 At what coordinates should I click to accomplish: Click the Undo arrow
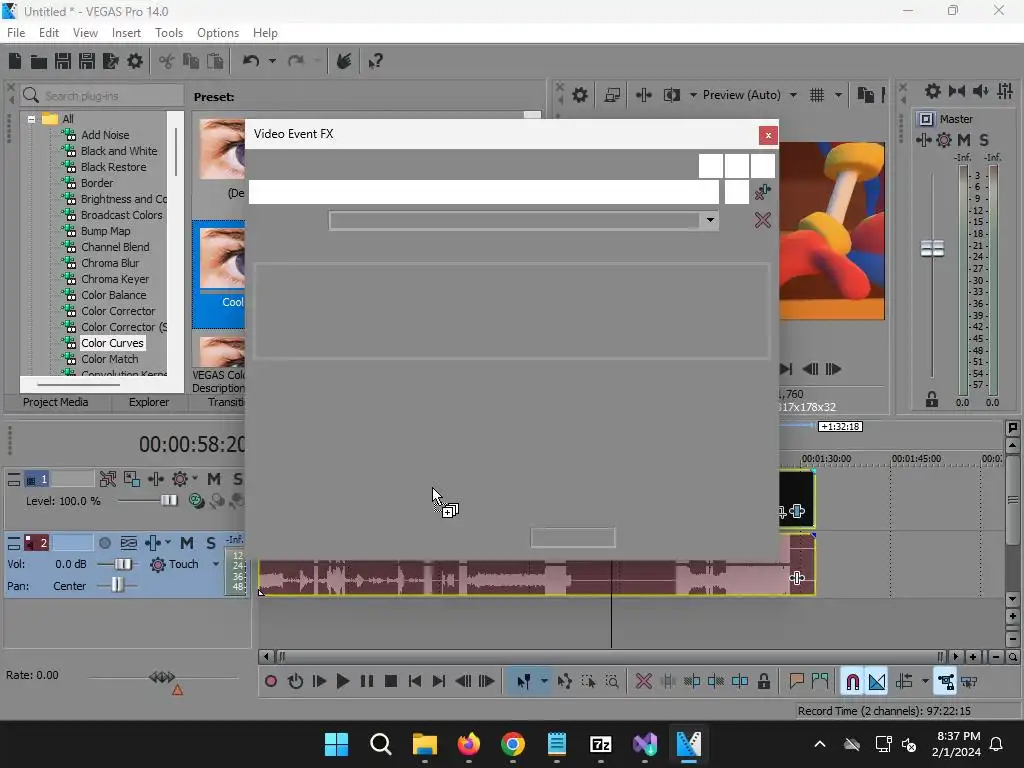[x=251, y=61]
